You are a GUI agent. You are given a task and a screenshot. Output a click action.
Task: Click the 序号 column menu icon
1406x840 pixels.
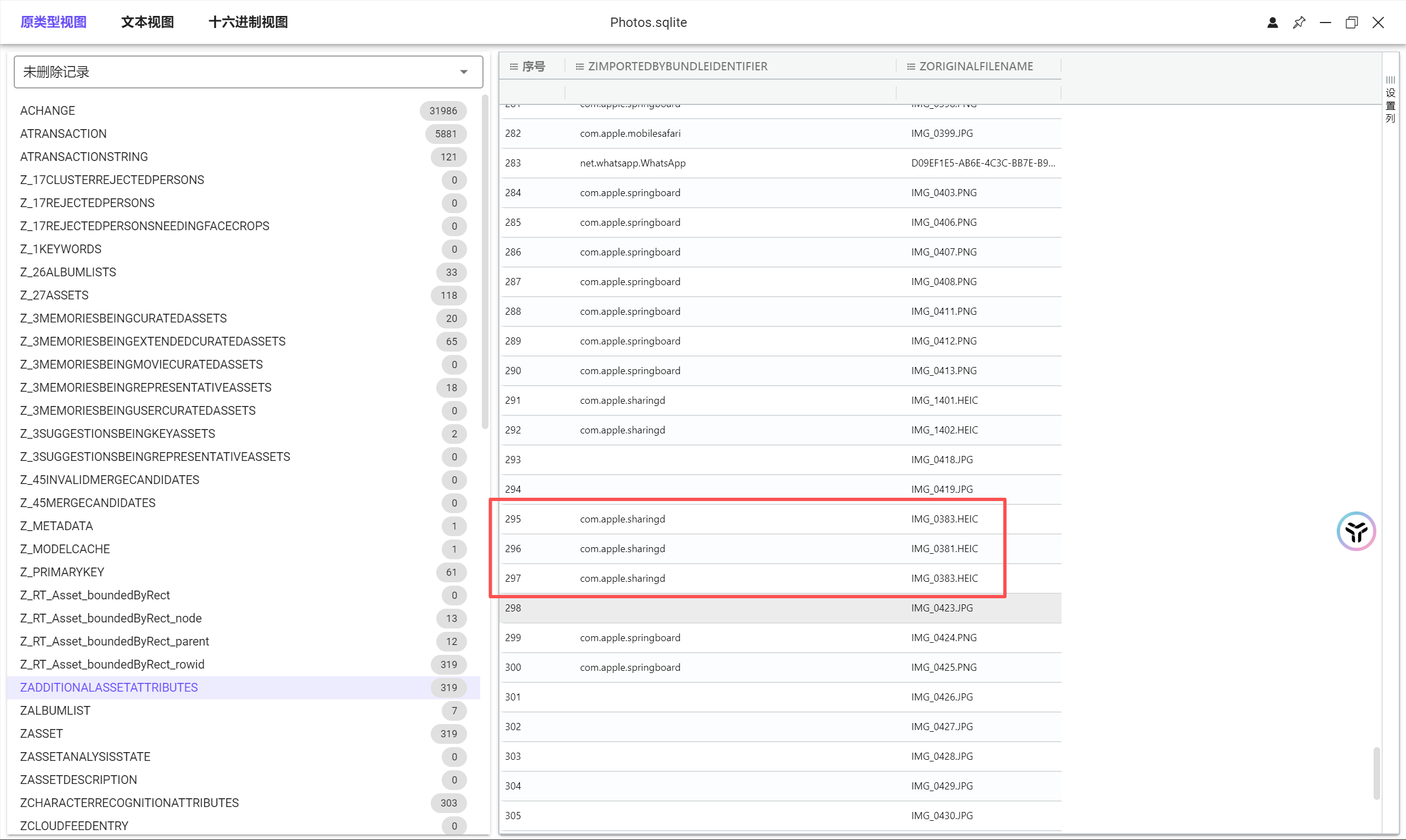point(513,67)
